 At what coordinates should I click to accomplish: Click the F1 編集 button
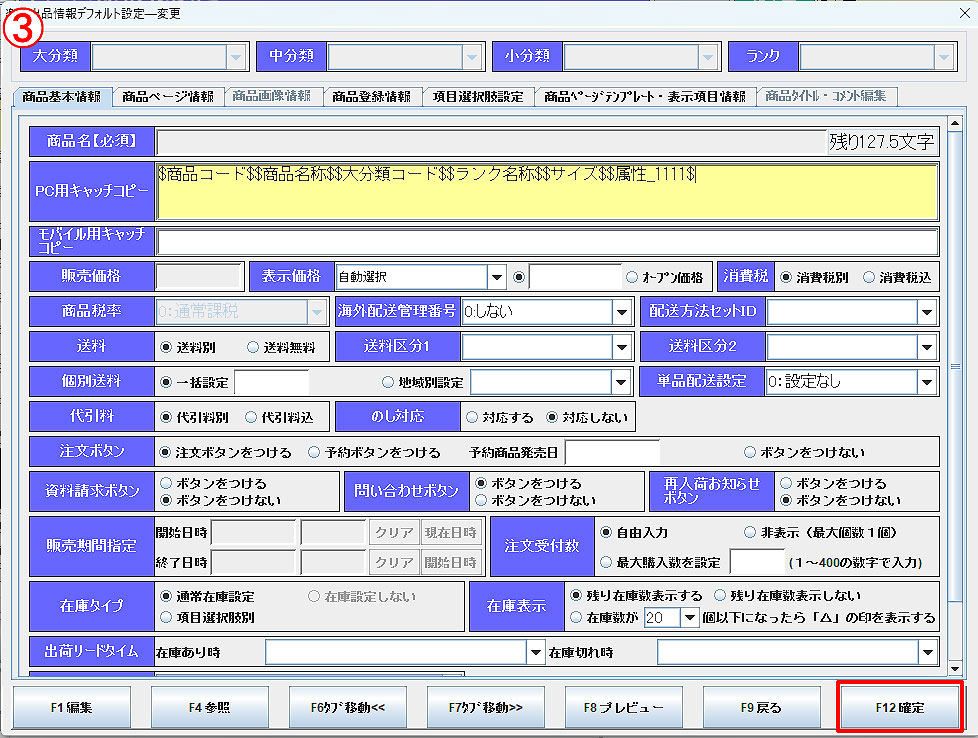[x=71, y=707]
